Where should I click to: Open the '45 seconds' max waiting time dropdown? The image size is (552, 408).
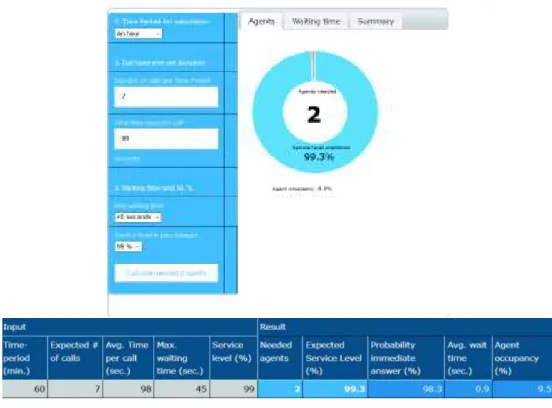coord(138,217)
